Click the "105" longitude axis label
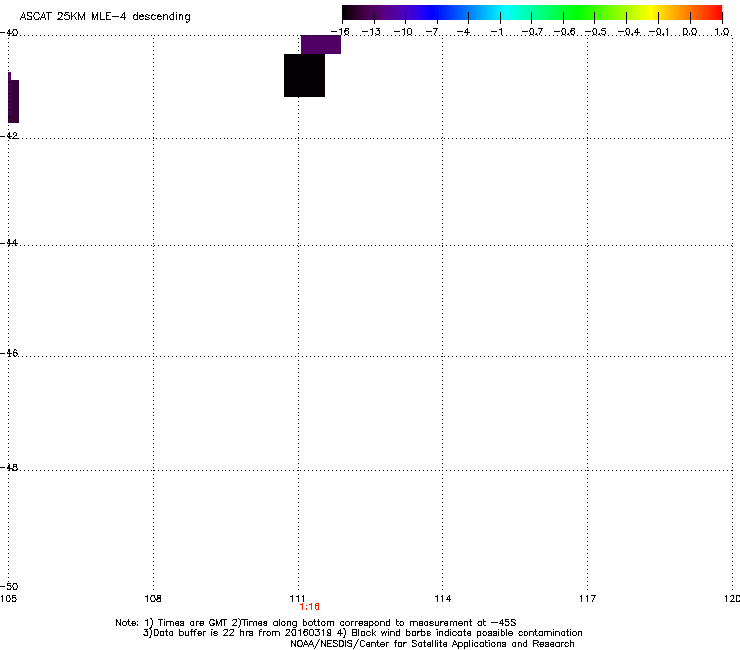 (x=8, y=599)
